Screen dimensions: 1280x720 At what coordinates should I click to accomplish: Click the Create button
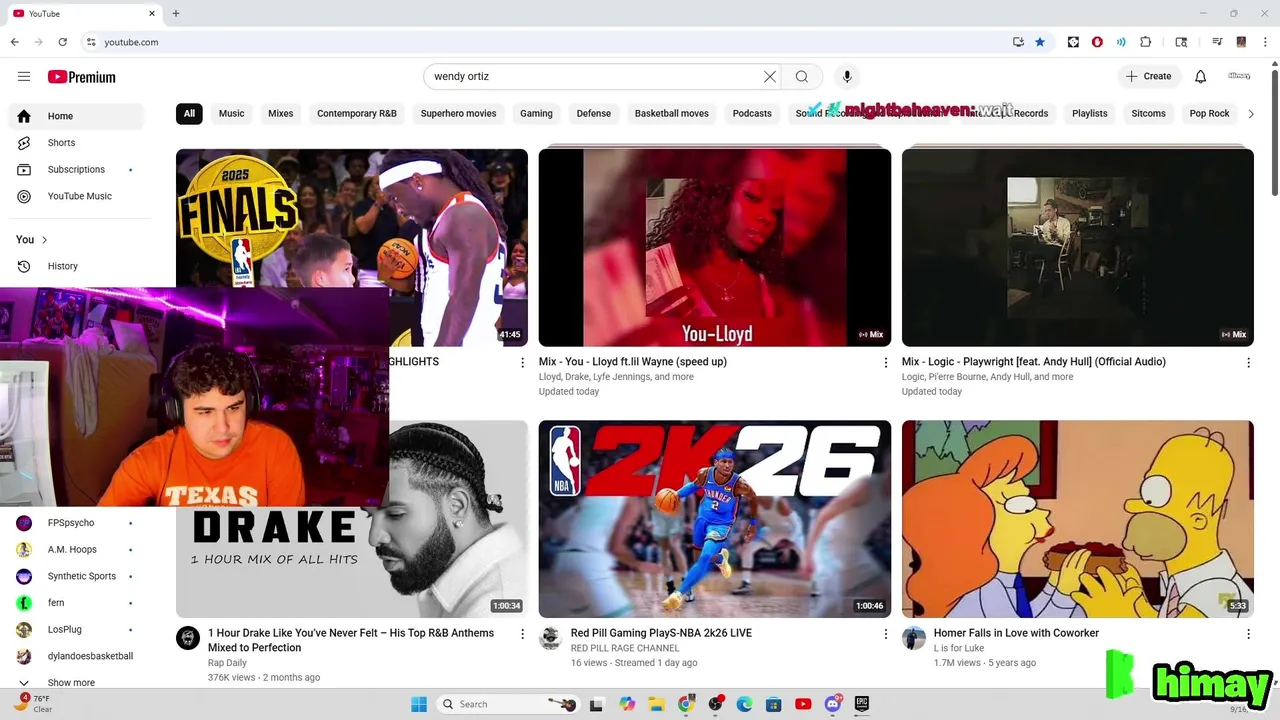point(1148,77)
